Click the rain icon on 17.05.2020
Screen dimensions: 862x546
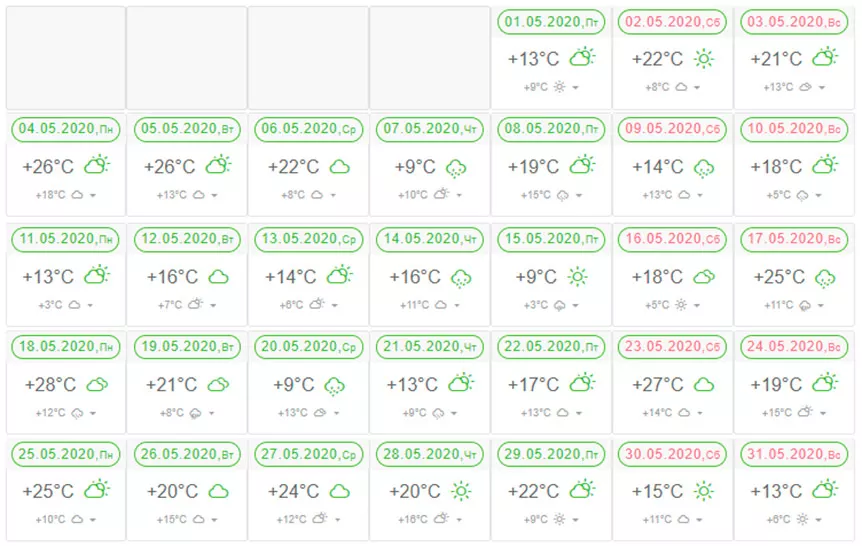(825, 278)
